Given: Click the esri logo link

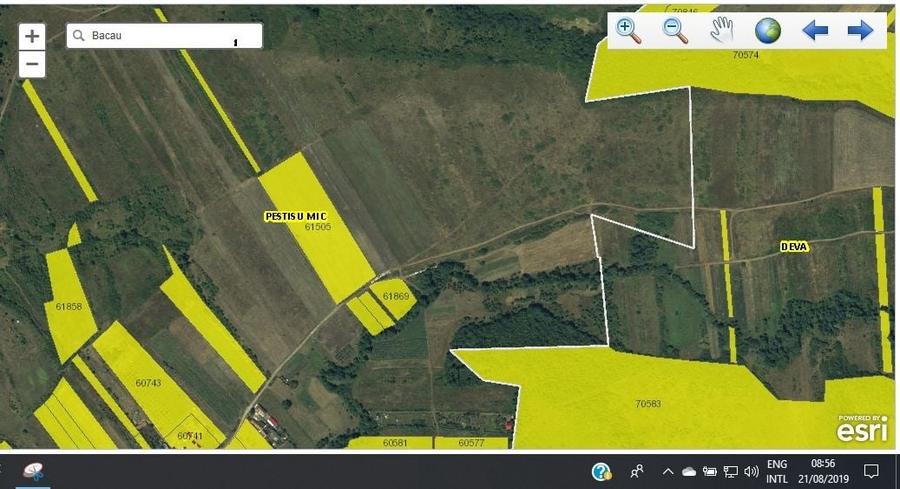Looking at the screenshot, I should [862, 429].
